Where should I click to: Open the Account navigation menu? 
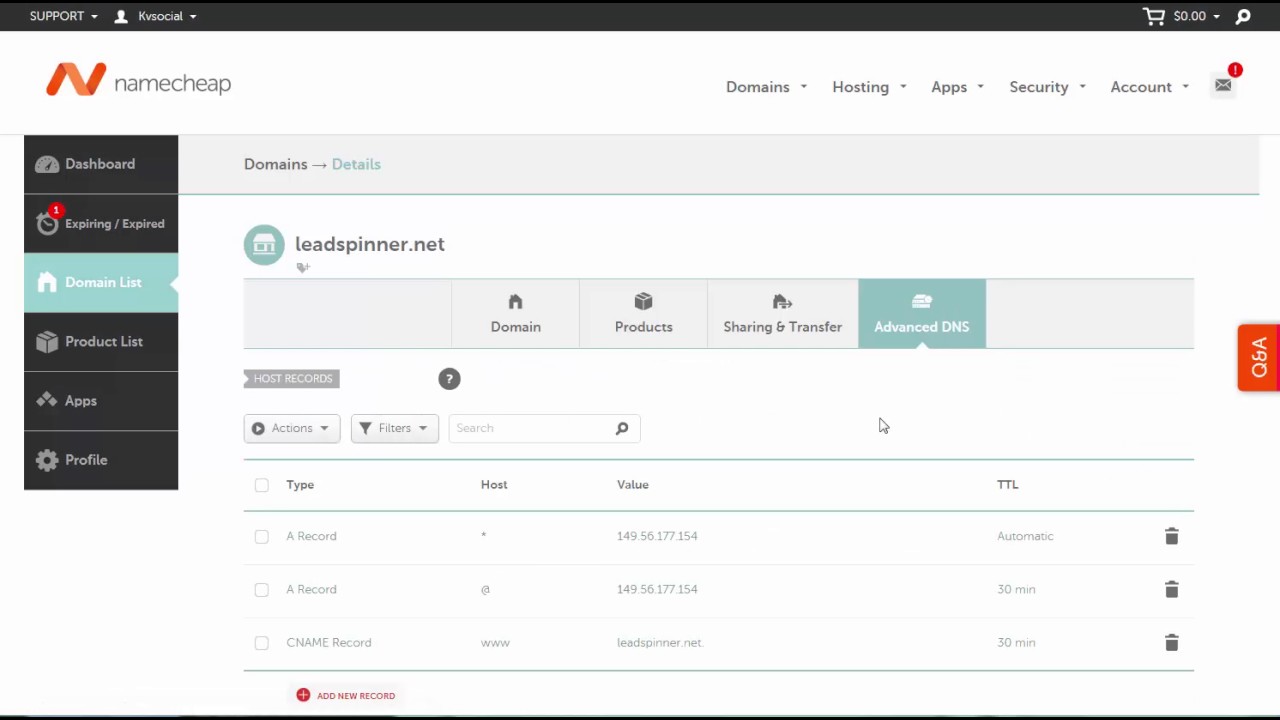tap(1149, 87)
